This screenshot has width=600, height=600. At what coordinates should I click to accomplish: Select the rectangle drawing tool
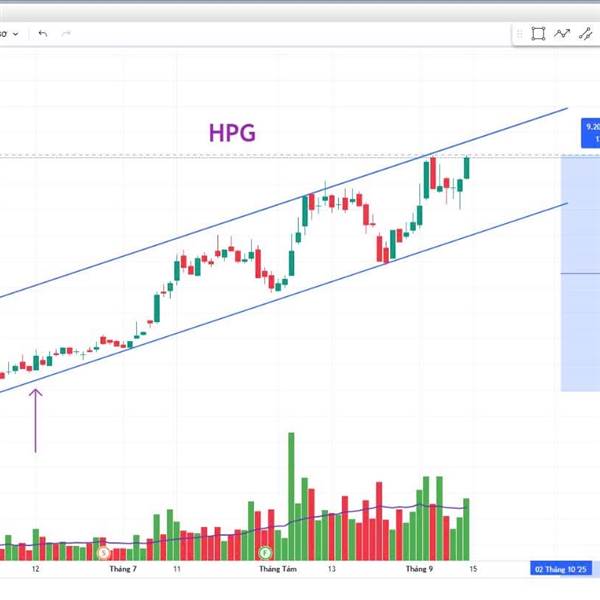tap(538, 34)
